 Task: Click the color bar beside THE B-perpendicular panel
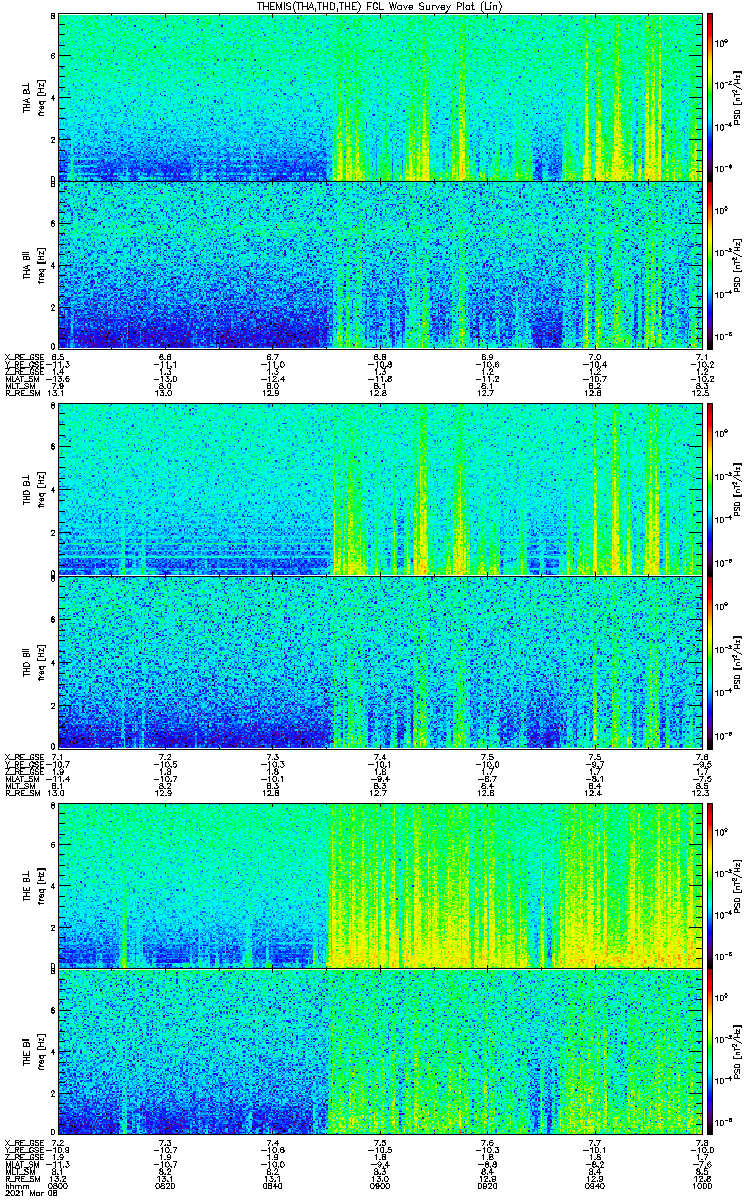[x=710, y=885]
